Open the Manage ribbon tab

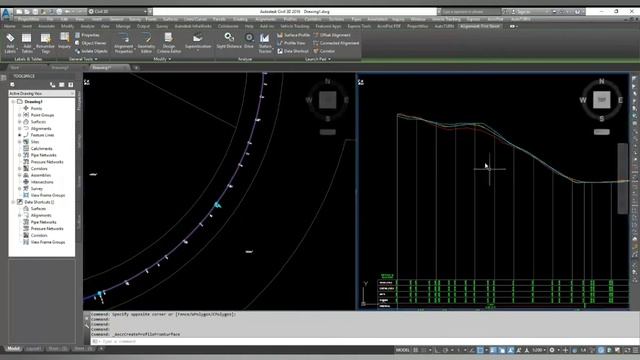click(123, 26)
